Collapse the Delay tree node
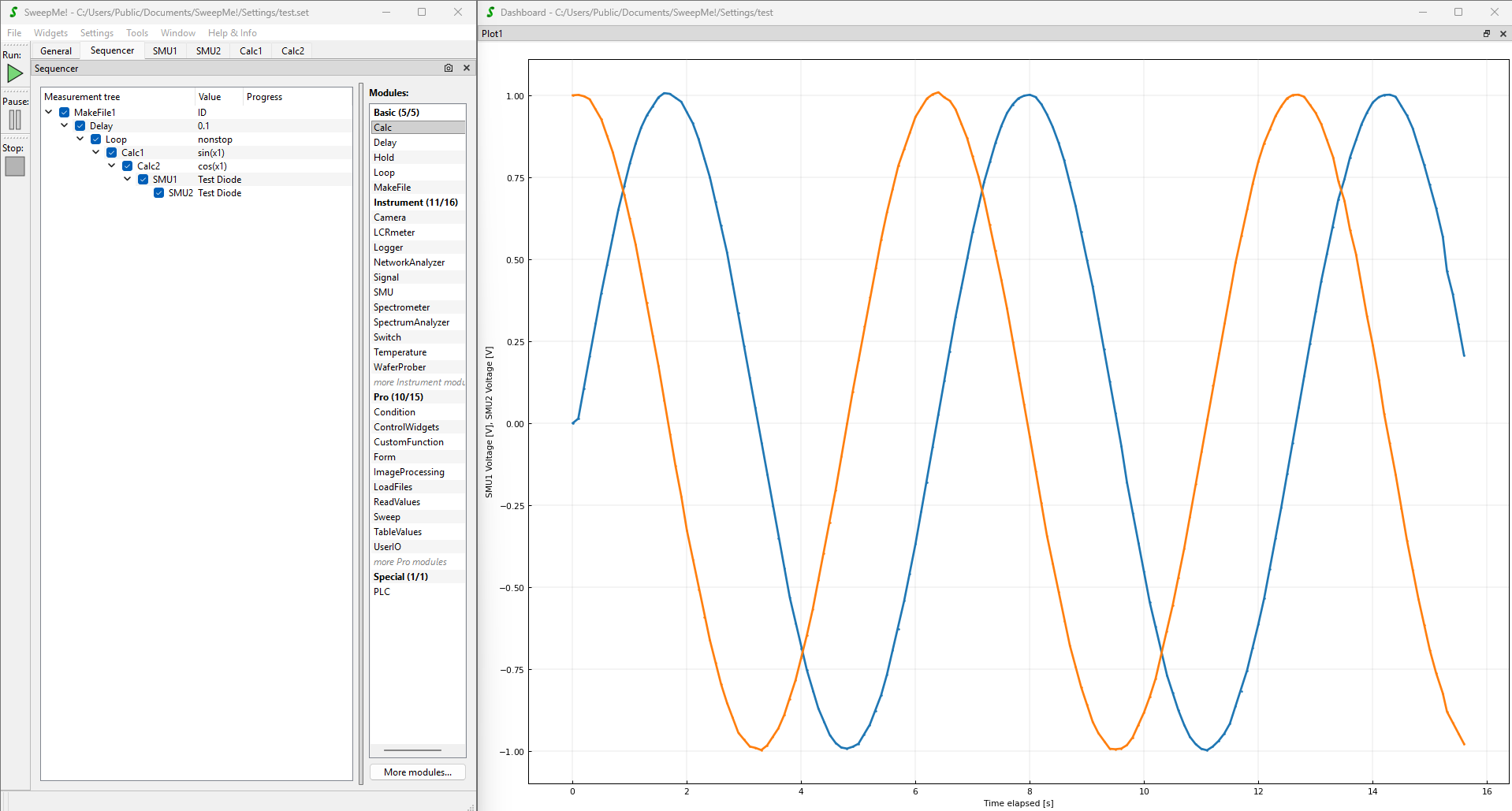The width and height of the screenshot is (1512, 811). click(x=65, y=126)
